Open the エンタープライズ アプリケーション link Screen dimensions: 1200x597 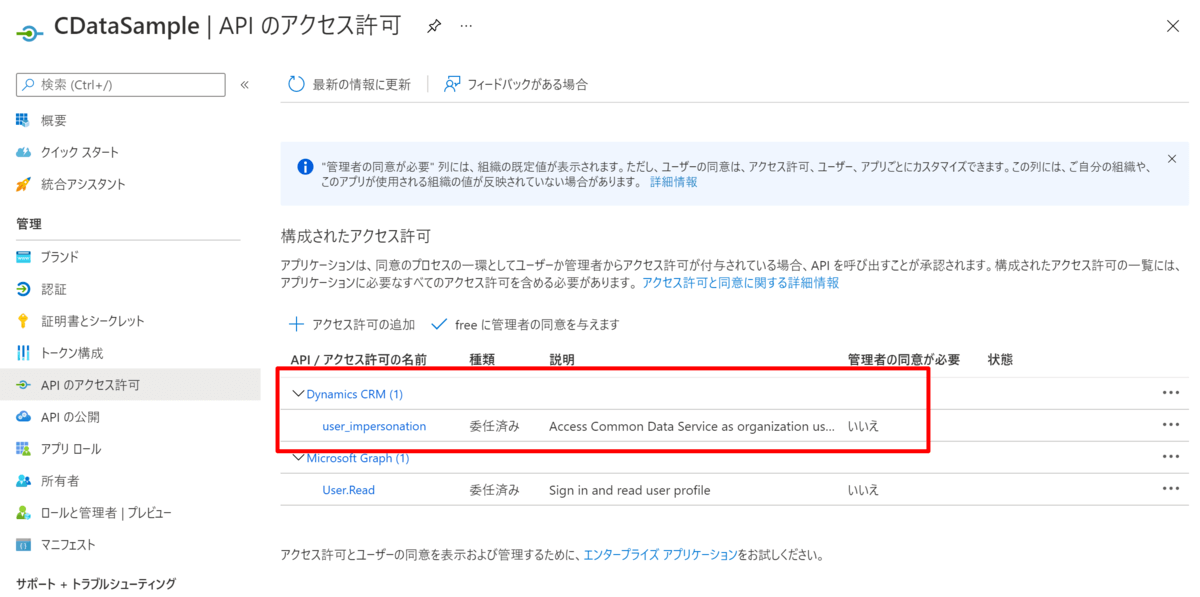(660, 554)
